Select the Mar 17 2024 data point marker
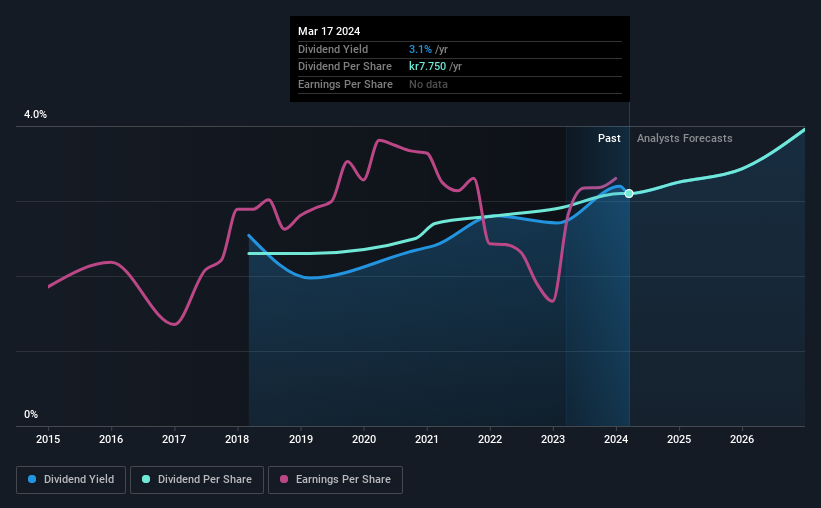The width and height of the screenshot is (821, 508). [x=629, y=194]
